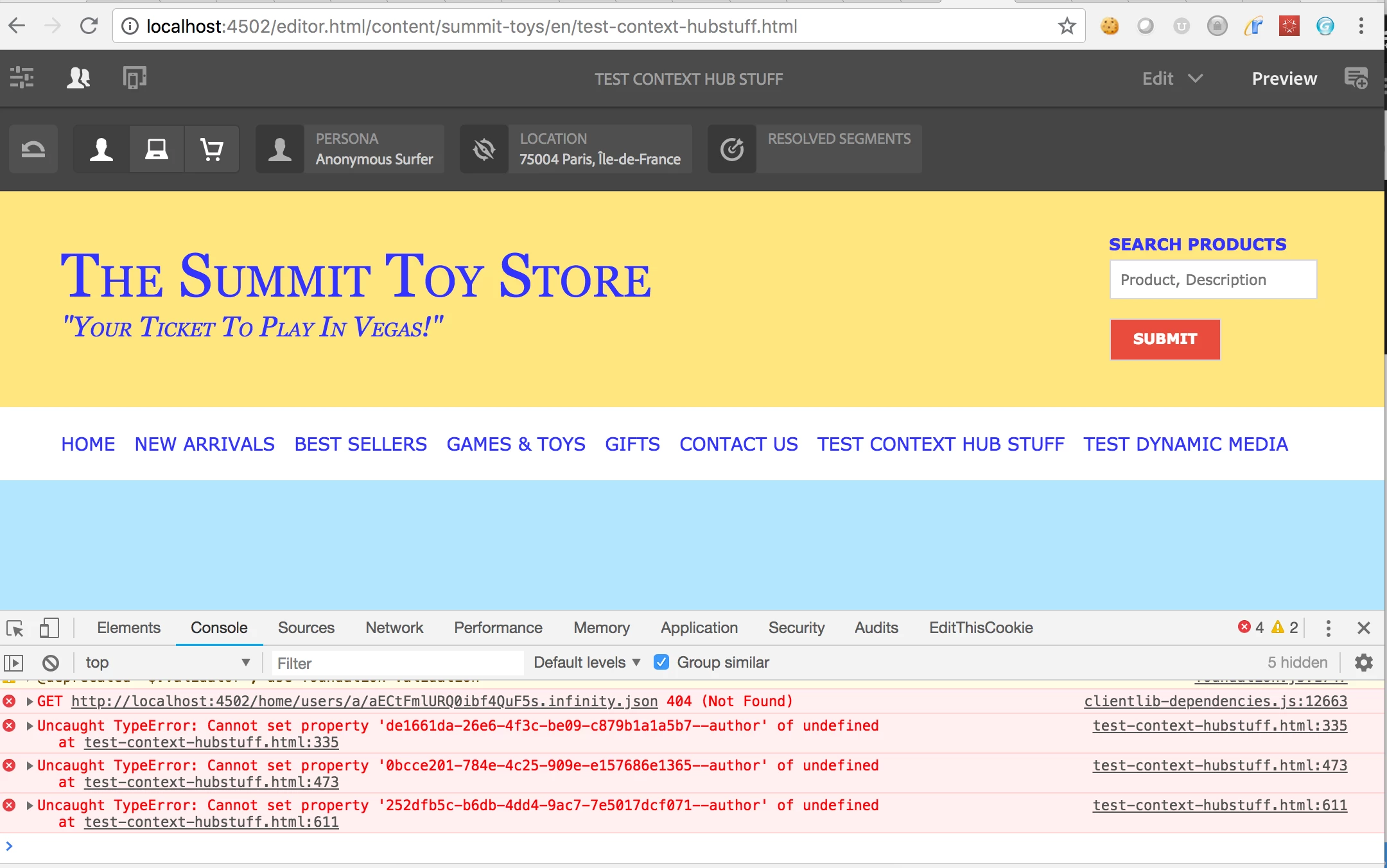This screenshot has width=1387, height=868.
Task: Click the red SUBMIT button
Action: click(x=1165, y=339)
